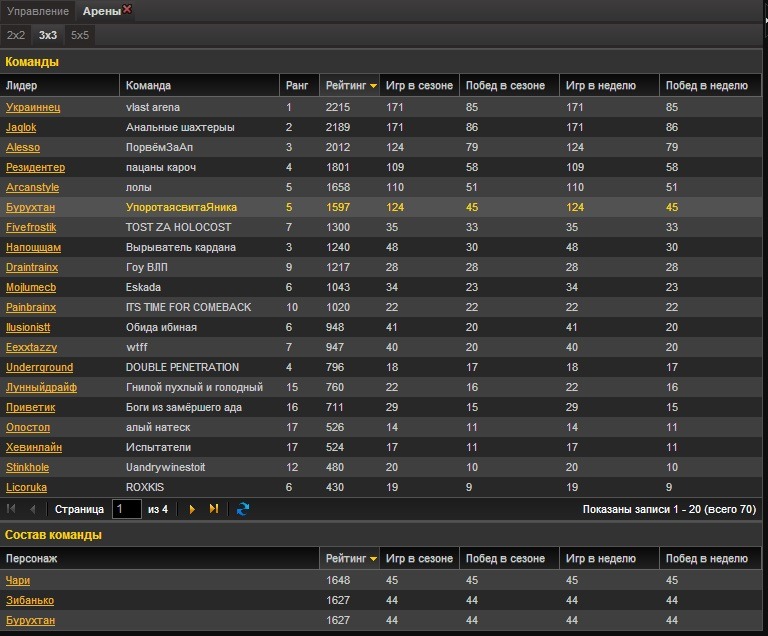Go to next page of teams
Viewport: 768px width, 636px height.
(x=192, y=509)
